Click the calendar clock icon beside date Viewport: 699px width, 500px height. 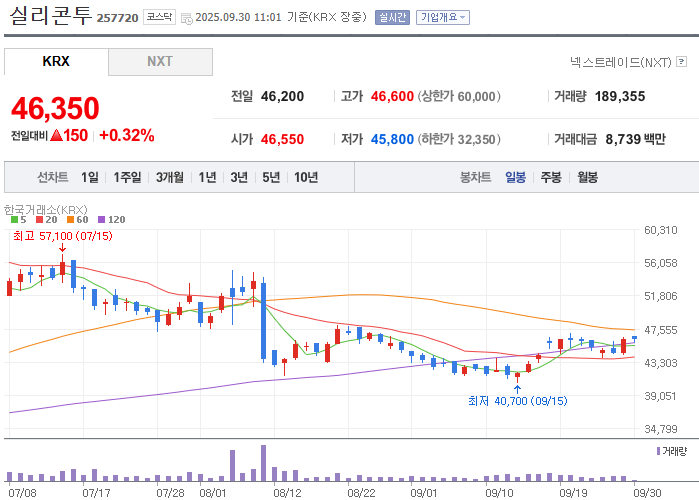click(x=187, y=18)
